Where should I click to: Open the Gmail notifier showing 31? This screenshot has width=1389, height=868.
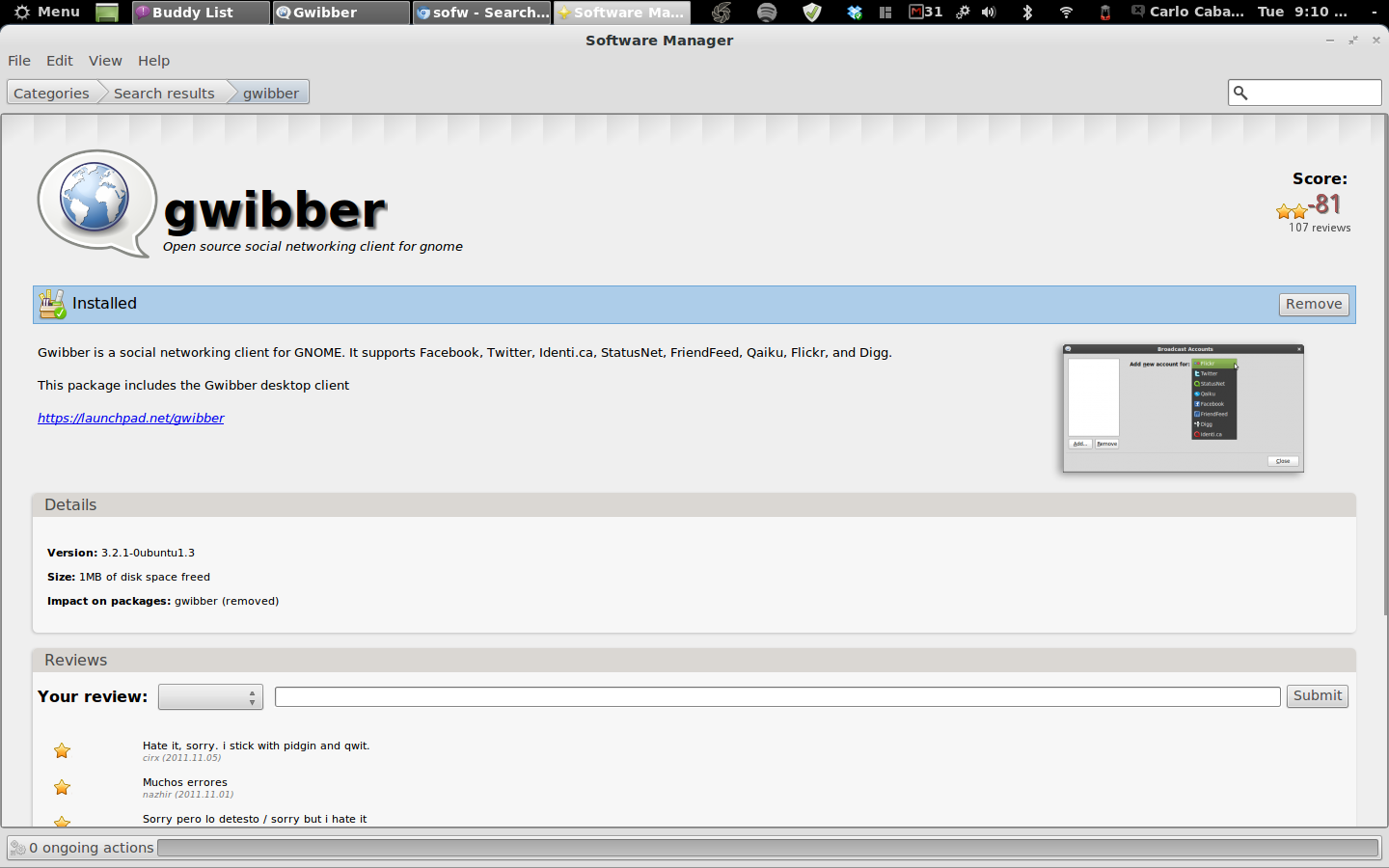click(x=926, y=13)
